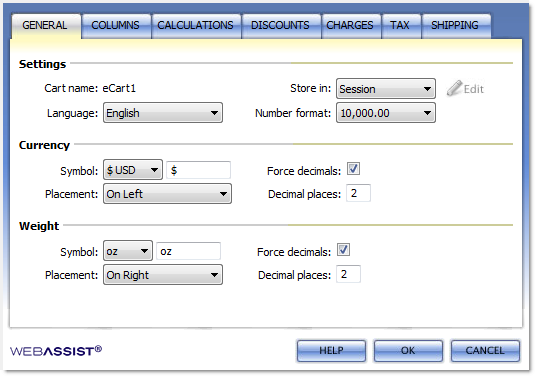Go to the DISCOUNTS tab
535x376 pixels.
click(281, 26)
